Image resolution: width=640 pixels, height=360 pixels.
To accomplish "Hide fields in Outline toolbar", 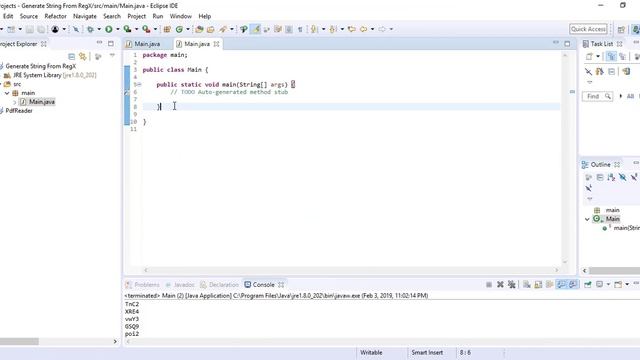I will 622,177.
